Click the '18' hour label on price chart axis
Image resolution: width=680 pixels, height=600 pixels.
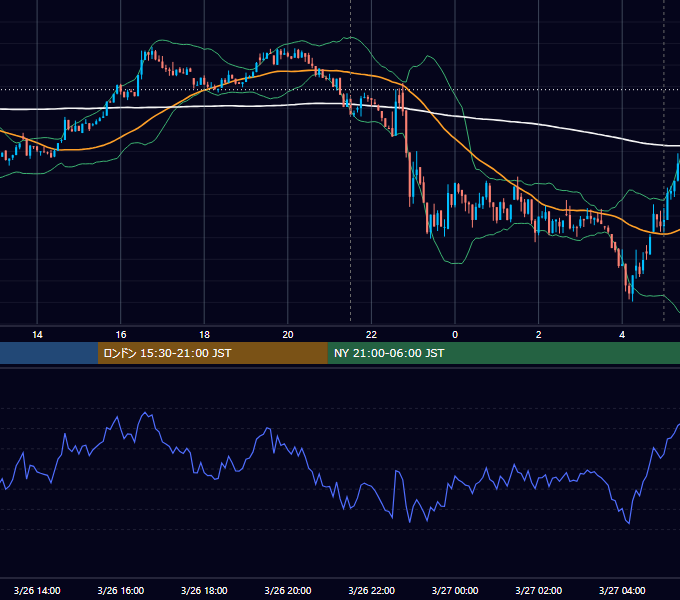point(204,335)
